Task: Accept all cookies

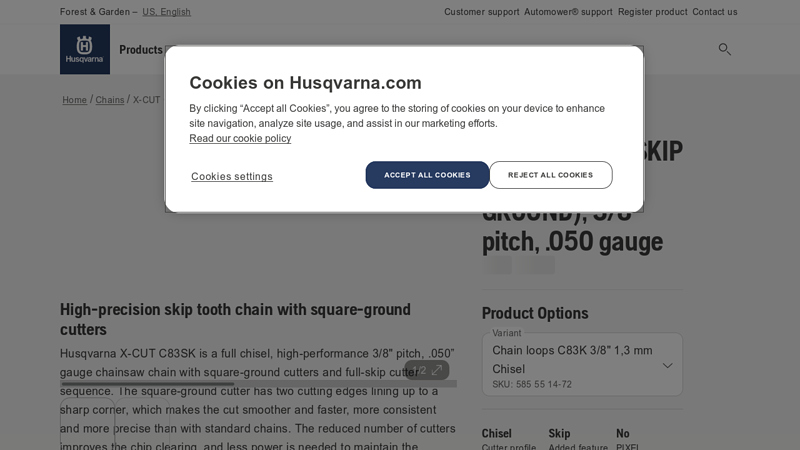Action: (x=427, y=175)
